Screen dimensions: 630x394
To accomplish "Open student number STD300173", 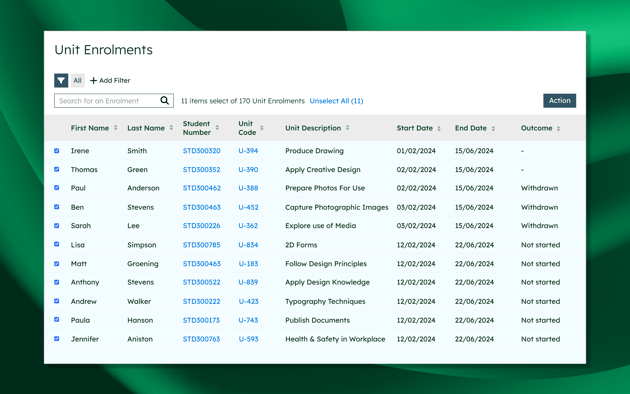I will pyautogui.click(x=201, y=320).
